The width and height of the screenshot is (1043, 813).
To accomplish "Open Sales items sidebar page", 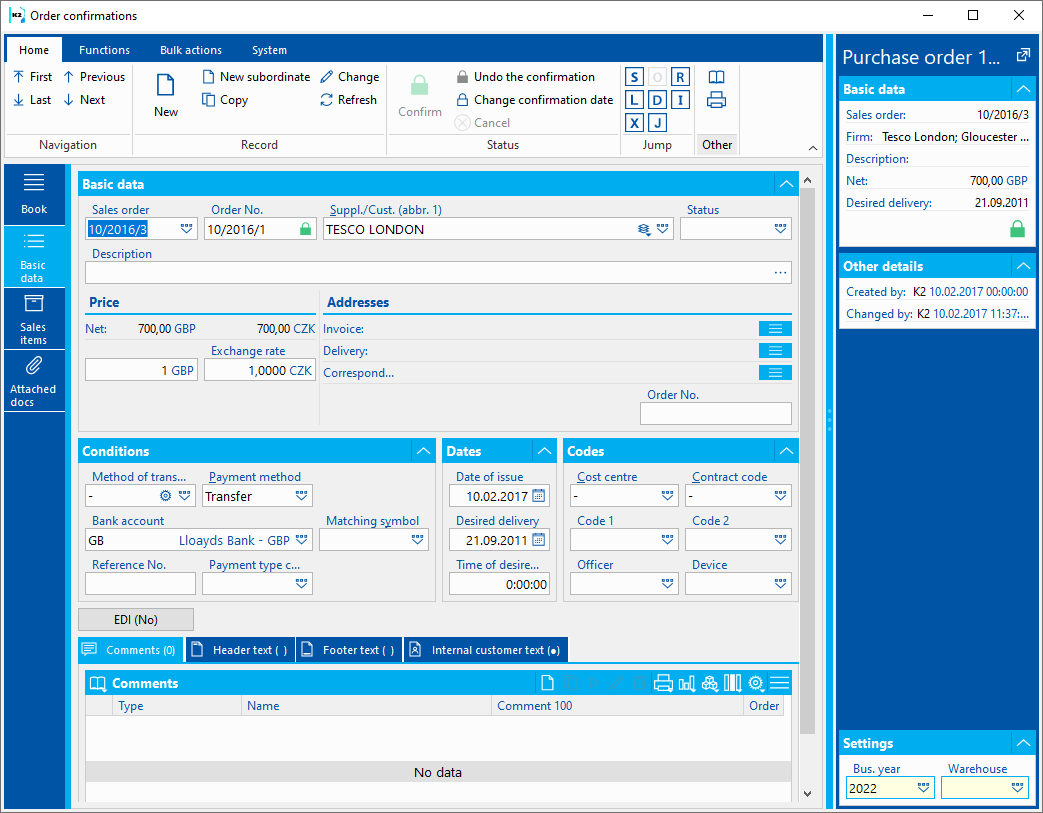I will [x=34, y=319].
